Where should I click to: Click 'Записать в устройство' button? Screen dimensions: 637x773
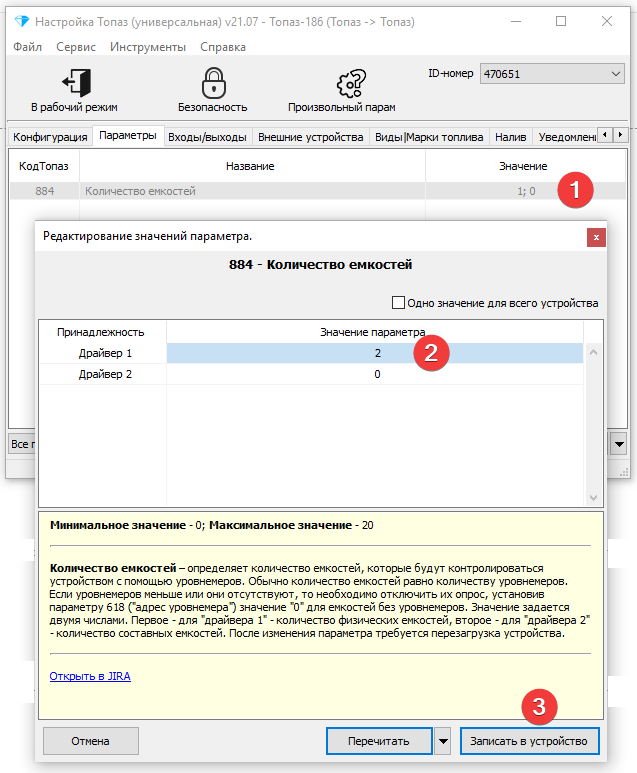click(529, 741)
